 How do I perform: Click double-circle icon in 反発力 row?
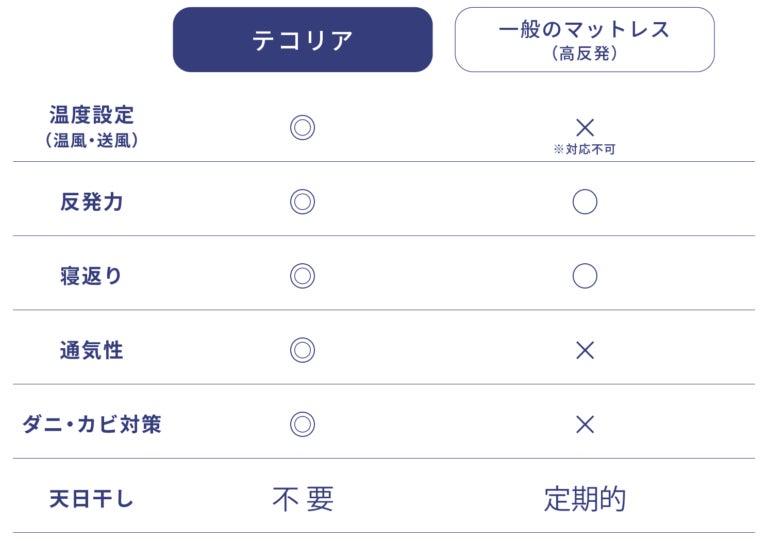[302, 202]
